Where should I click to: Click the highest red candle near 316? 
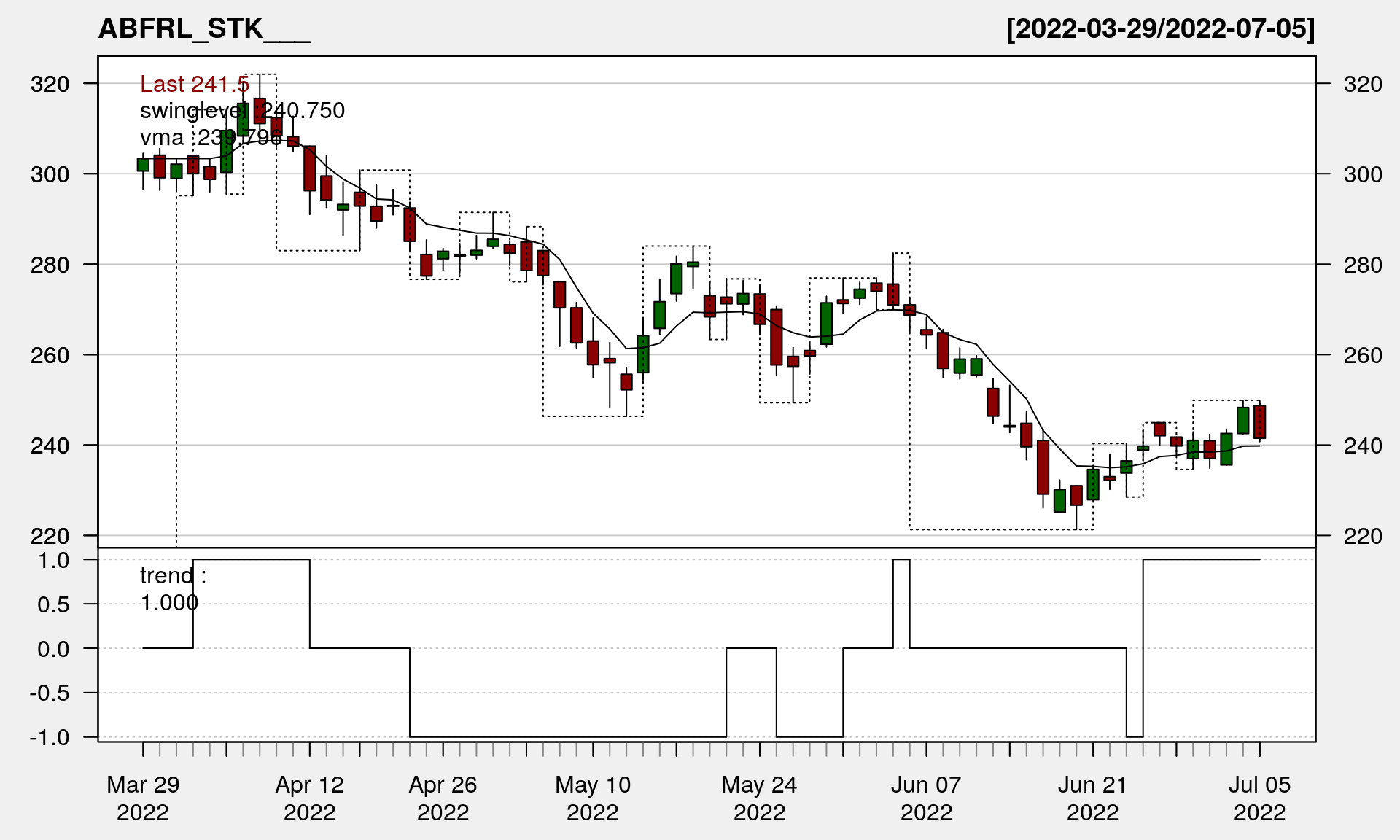point(260,110)
